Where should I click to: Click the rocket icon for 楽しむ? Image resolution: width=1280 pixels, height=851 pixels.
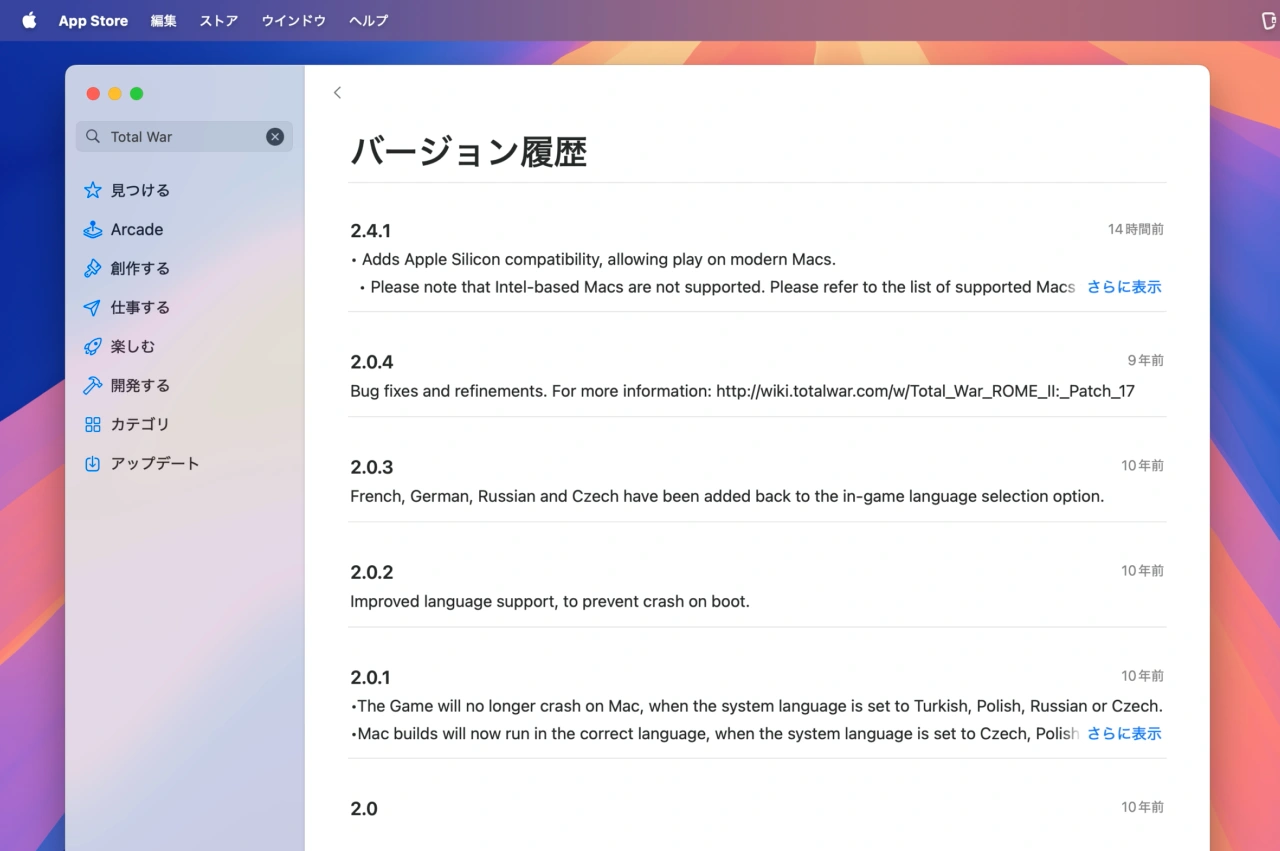pyautogui.click(x=93, y=346)
